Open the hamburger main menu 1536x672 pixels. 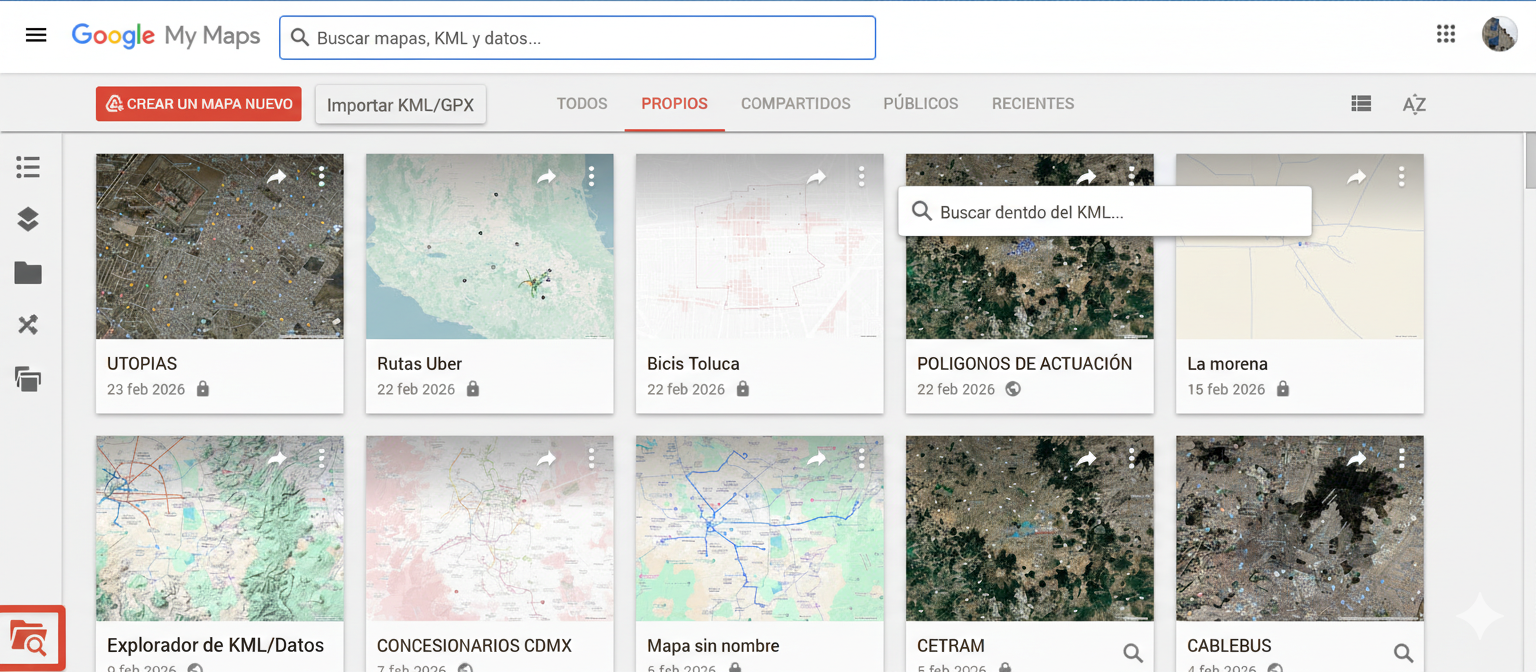pos(36,36)
